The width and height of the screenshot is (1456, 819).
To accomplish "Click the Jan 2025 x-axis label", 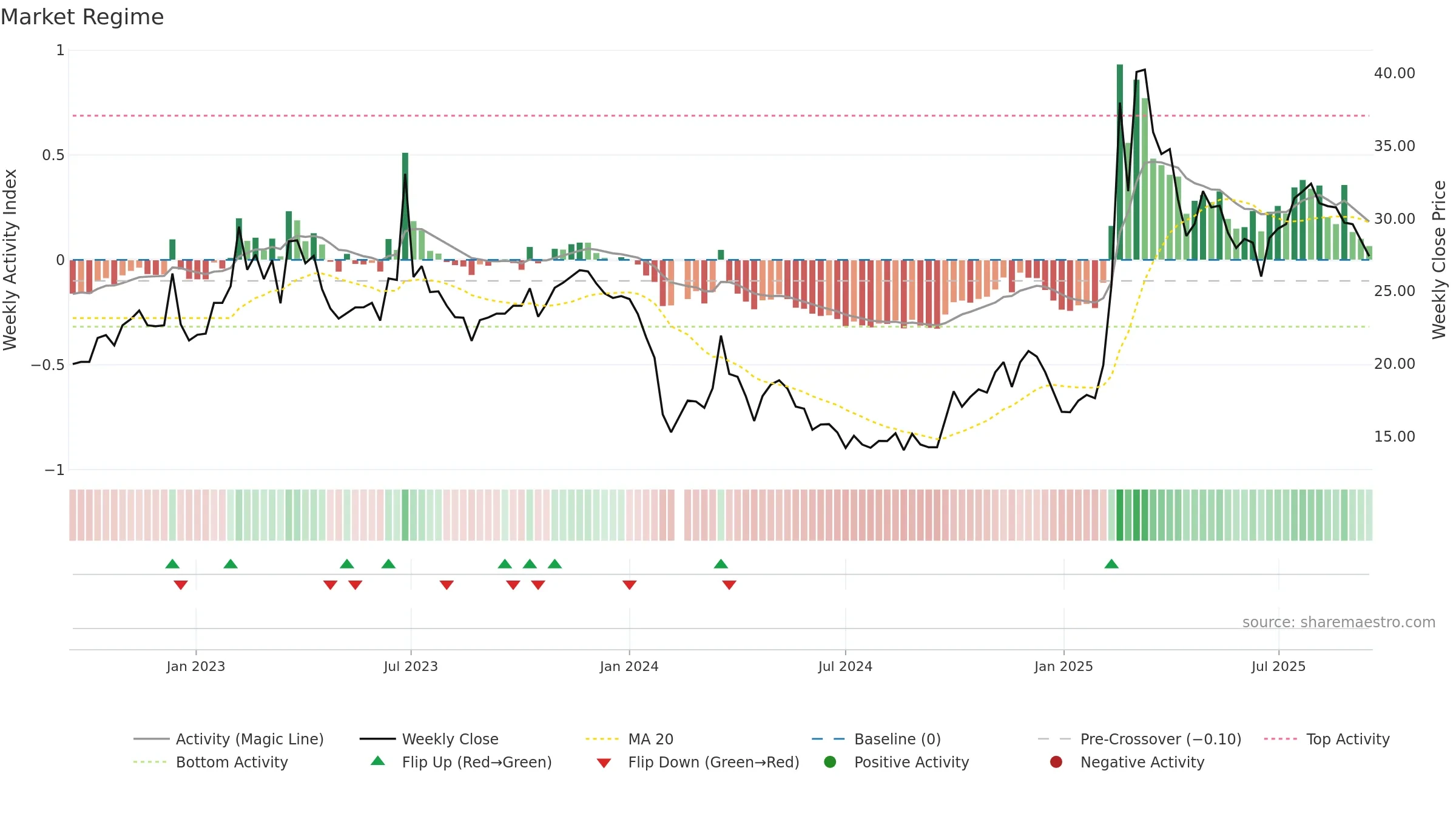I will click(1063, 666).
